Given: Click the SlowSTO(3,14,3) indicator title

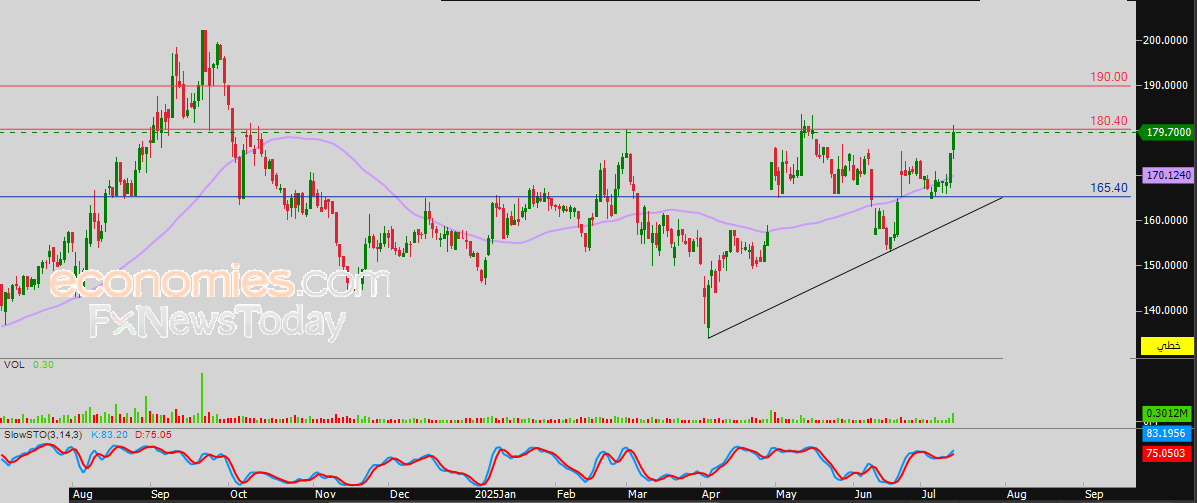Looking at the screenshot, I should click(x=44, y=434).
